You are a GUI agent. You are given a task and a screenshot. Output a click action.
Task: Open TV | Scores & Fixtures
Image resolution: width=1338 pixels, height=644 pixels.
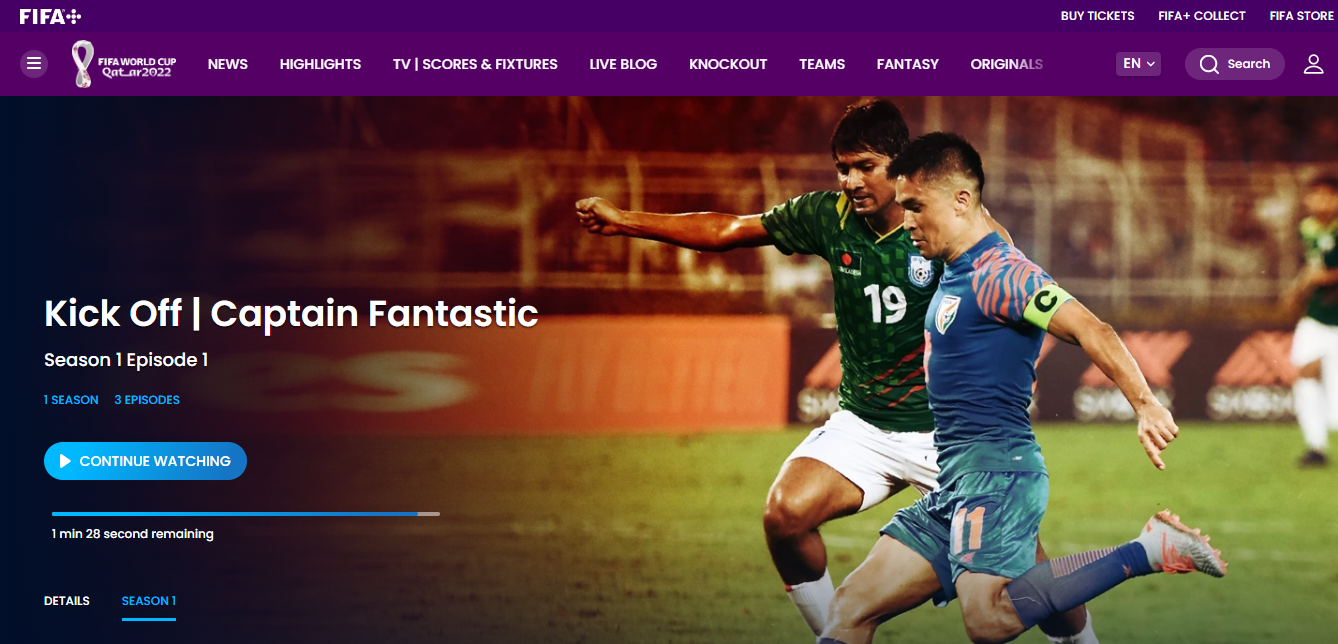[x=475, y=64]
